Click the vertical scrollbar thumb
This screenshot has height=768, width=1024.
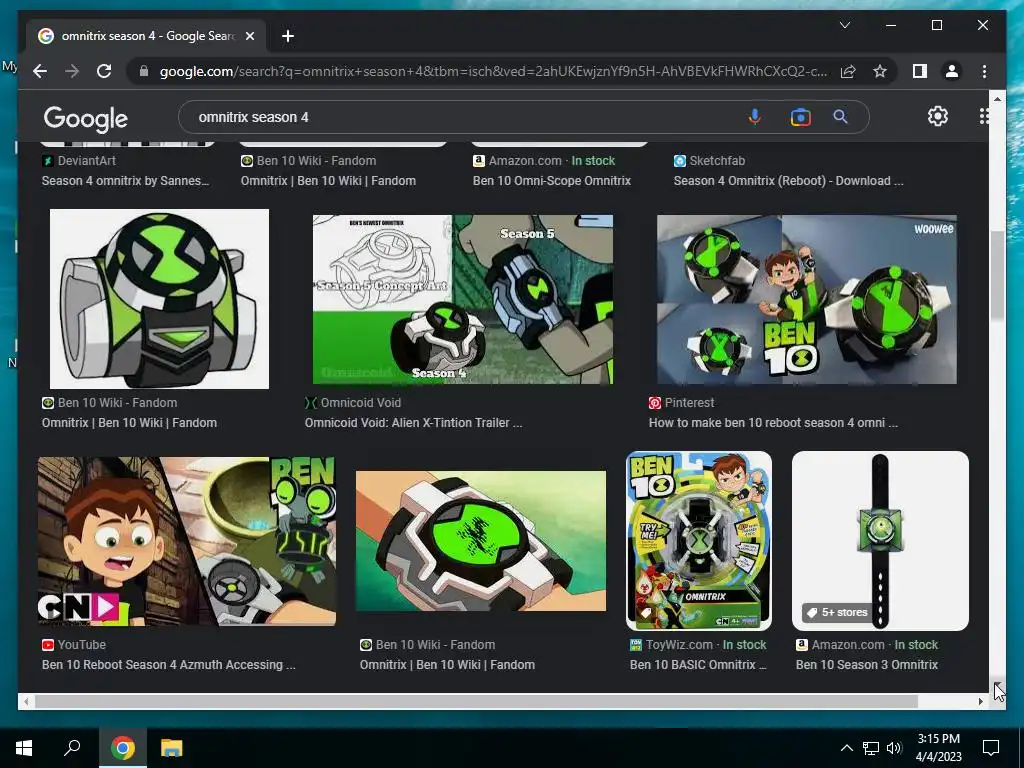click(x=997, y=276)
